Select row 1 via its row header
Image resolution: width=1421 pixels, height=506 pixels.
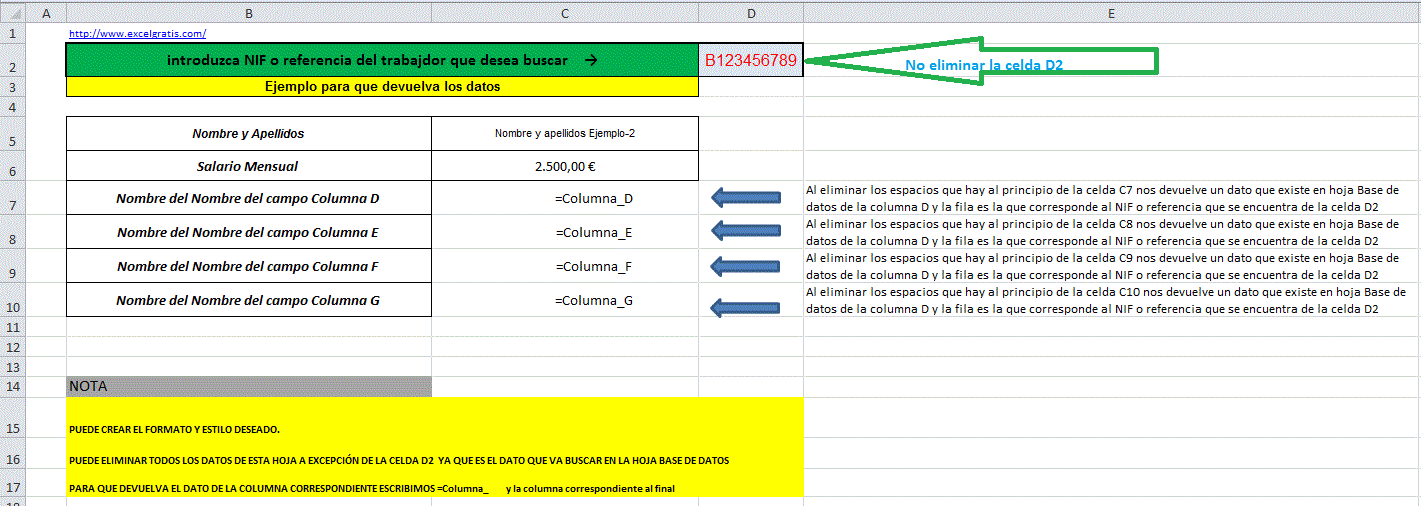(15, 32)
